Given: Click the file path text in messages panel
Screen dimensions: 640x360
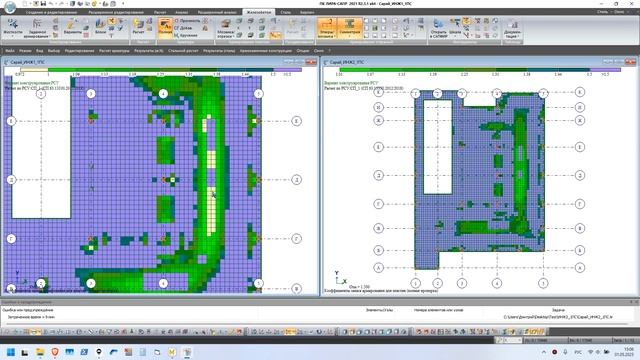Looking at the screenshot, I should [558, 317].
